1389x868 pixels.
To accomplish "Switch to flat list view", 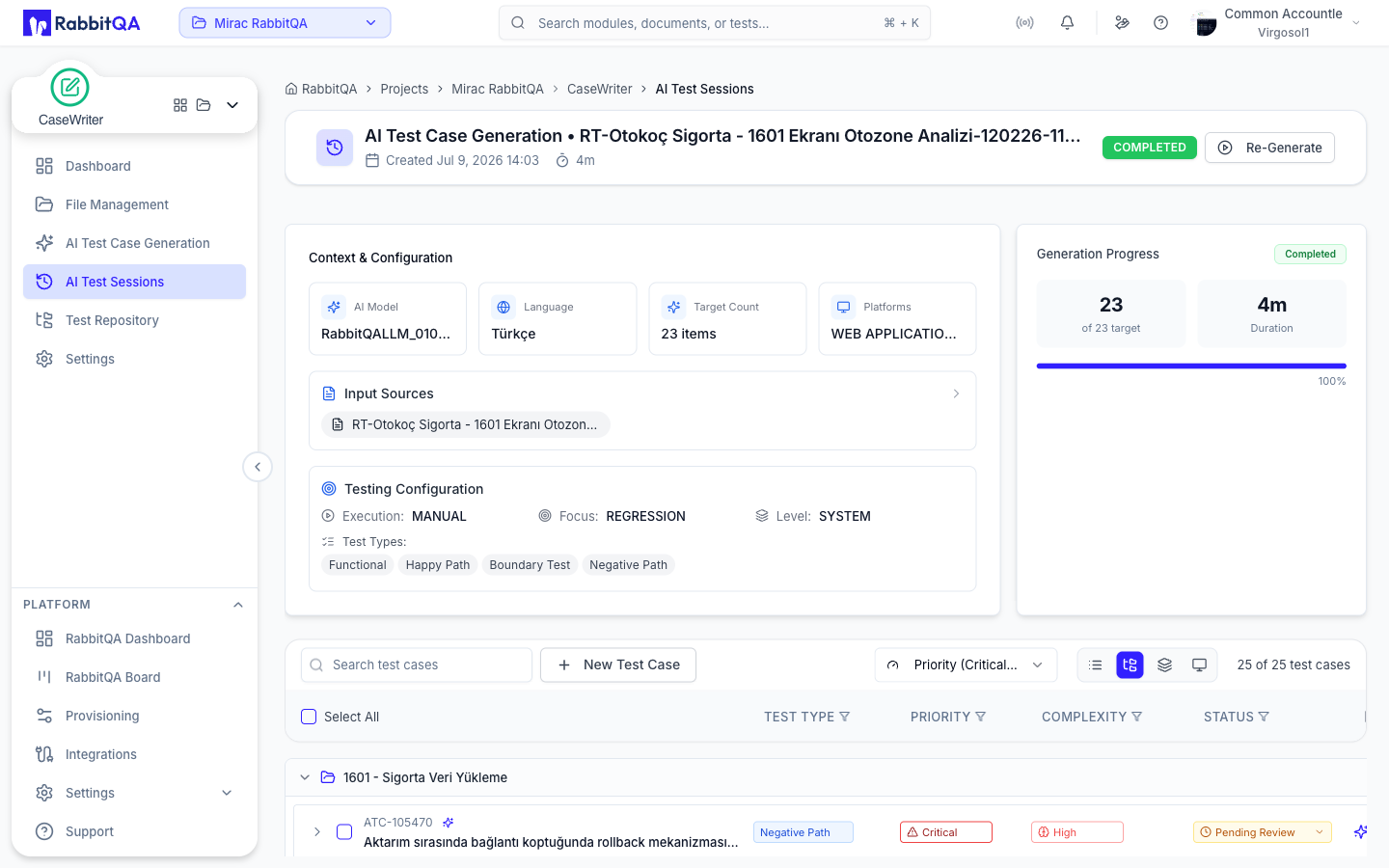I will point(1096,665).
